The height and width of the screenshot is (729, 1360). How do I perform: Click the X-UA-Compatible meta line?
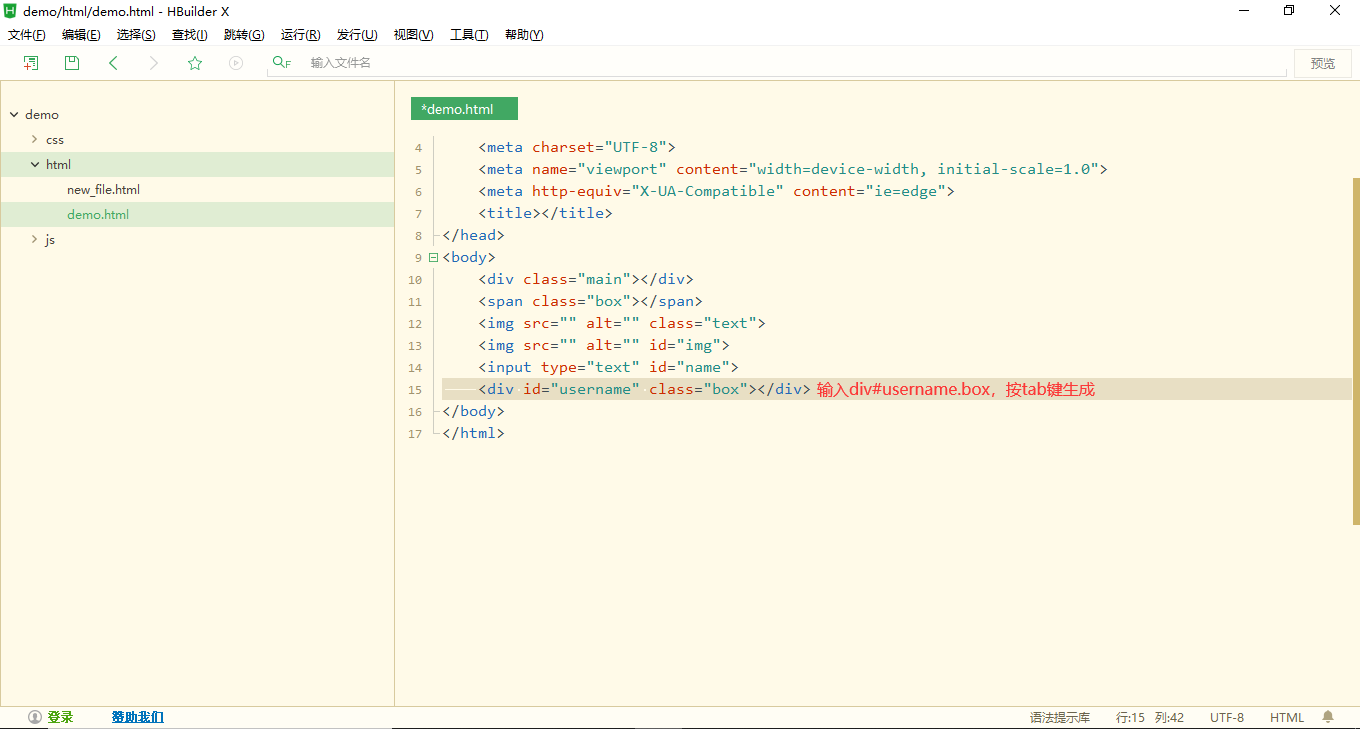(x=716, y=191)
